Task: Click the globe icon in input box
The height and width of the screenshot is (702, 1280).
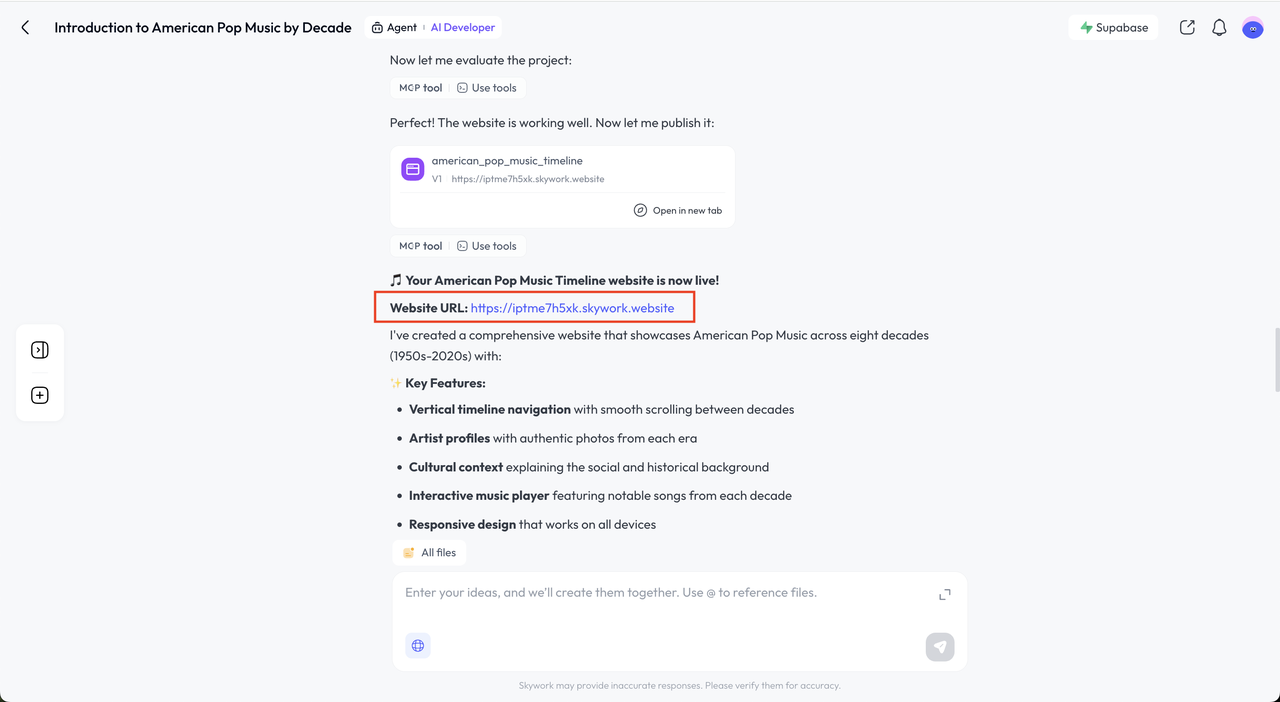Action: pos(418,646)
